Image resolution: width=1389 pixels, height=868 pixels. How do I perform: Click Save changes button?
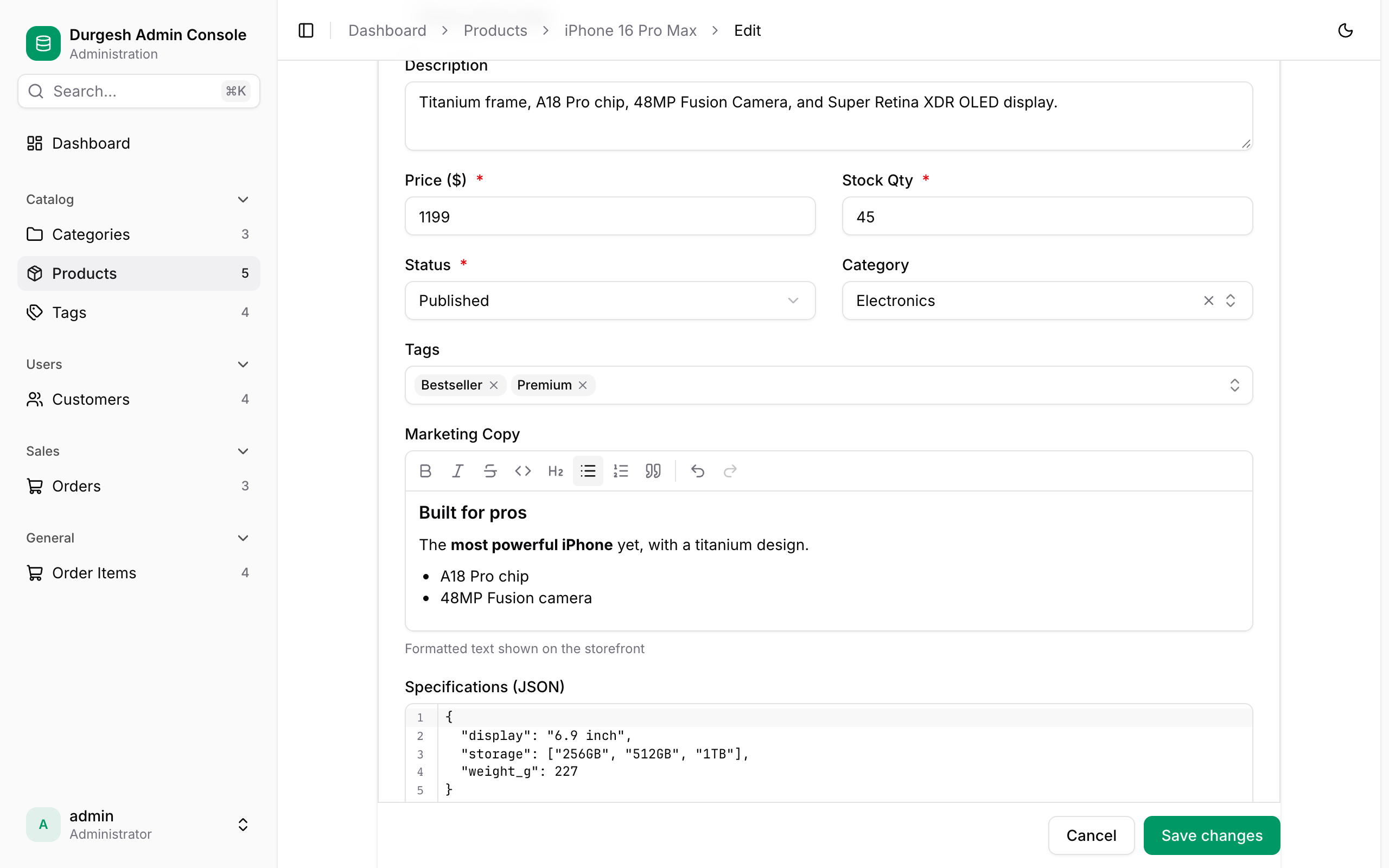click(1212, 835)
